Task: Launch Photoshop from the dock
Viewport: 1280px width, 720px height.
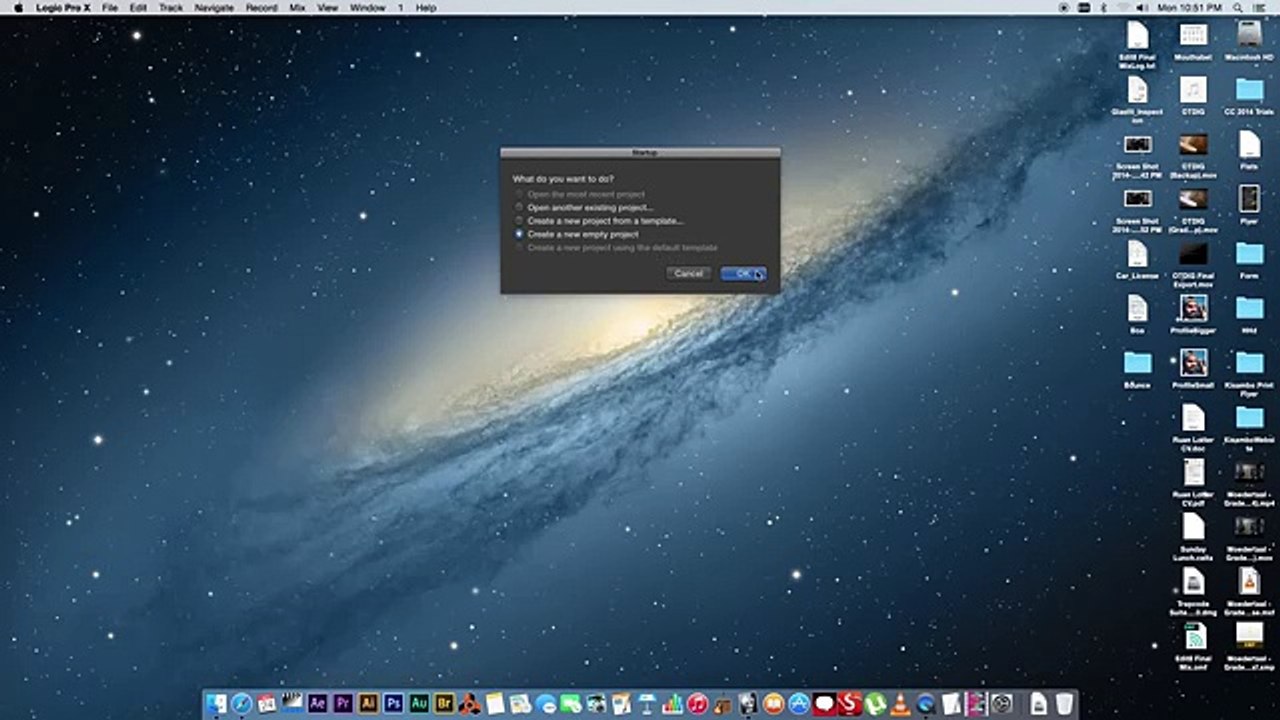Action: (394, 704)
